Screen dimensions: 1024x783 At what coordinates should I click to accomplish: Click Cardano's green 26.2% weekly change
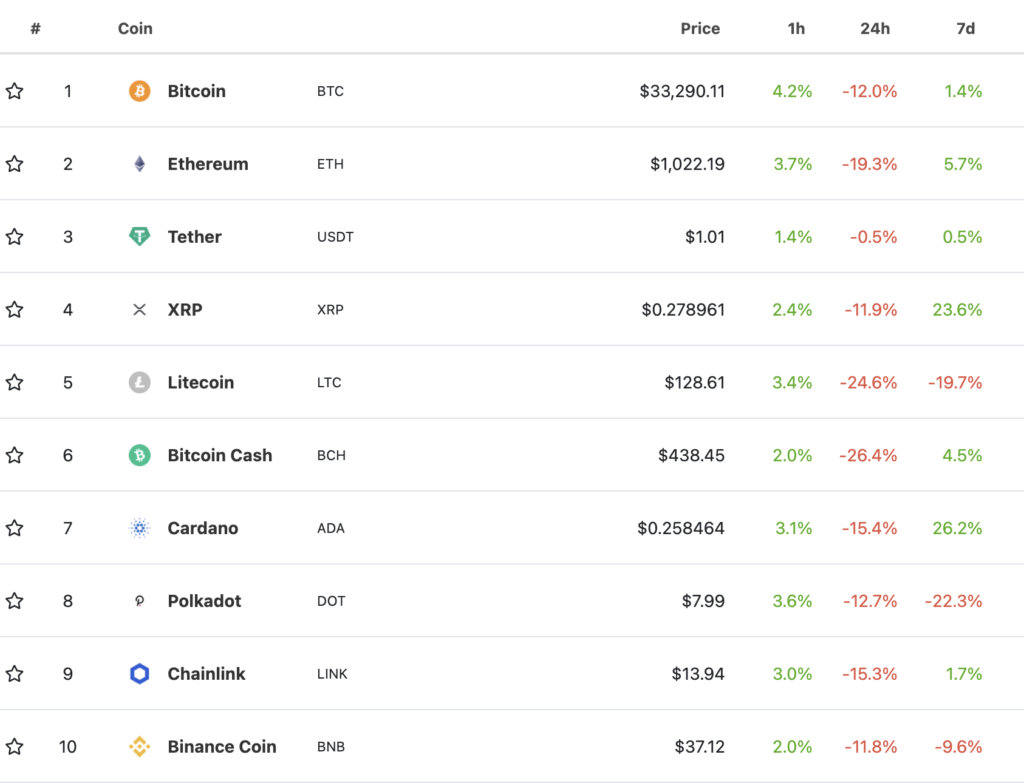[x=957, y=528]
